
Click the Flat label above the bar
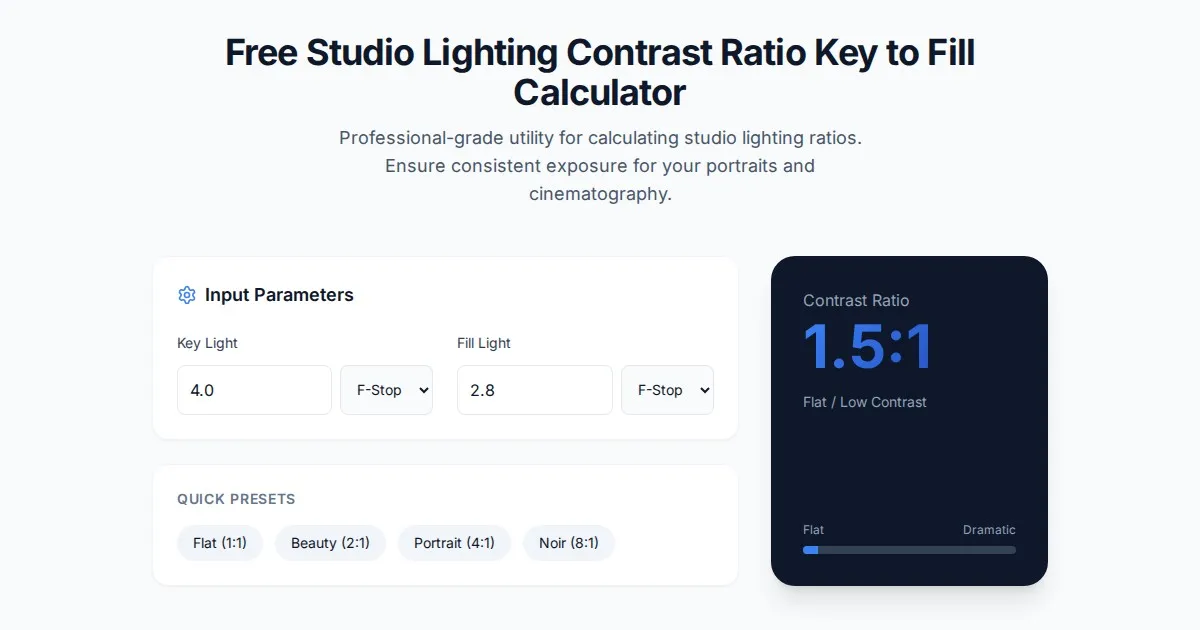(813, 530)
